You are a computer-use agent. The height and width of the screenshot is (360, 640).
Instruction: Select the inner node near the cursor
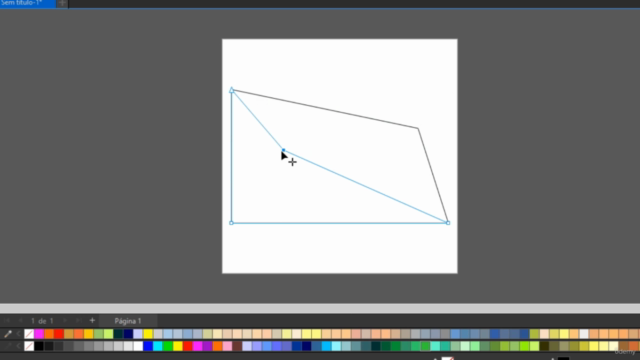[283, 150]
